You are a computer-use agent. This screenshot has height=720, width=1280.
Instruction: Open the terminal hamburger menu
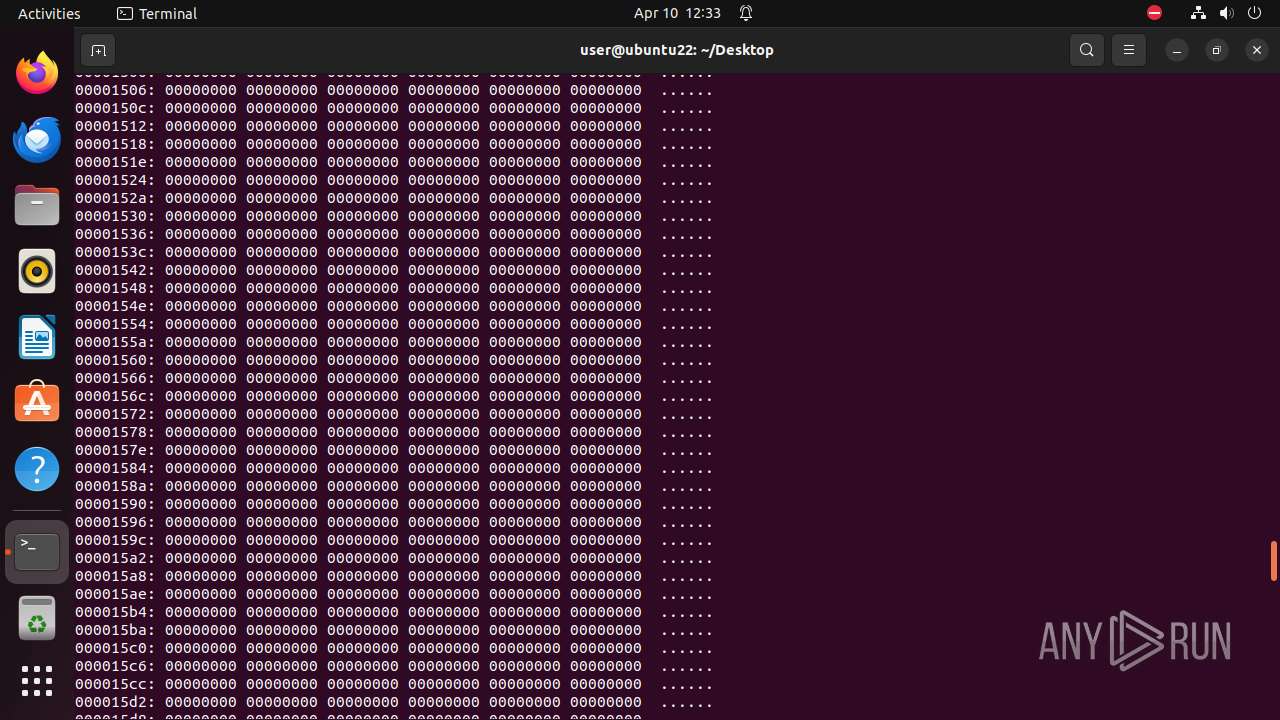(1129, 50)
